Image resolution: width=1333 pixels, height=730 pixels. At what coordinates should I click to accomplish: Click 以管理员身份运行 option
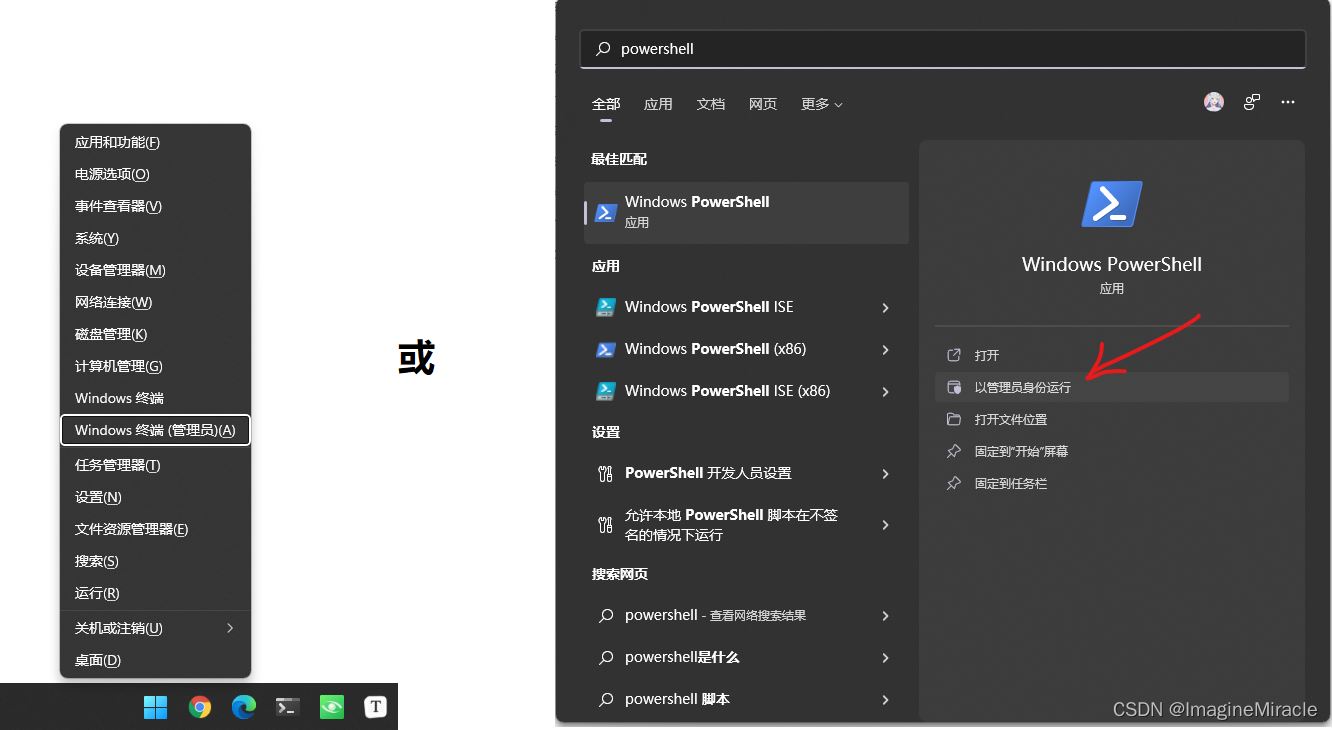[x=1022, y=387]
